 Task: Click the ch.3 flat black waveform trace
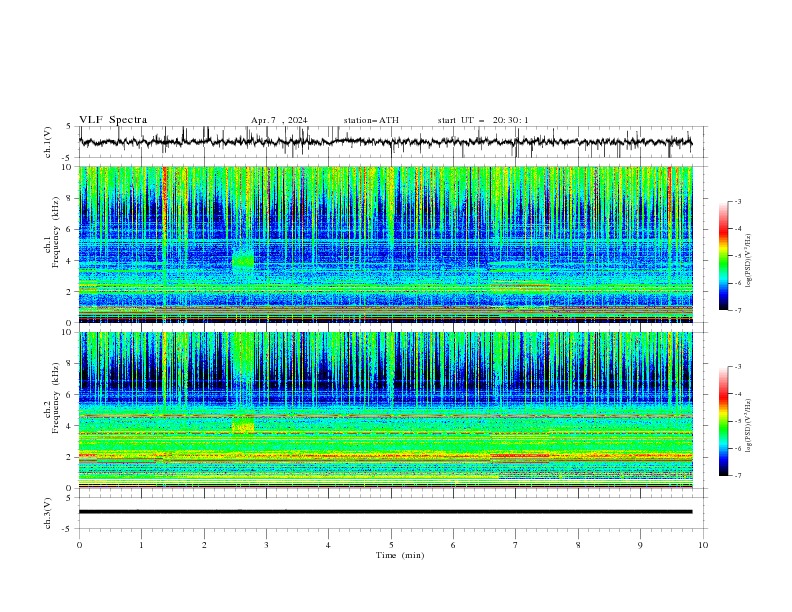[x=385, y=512]
